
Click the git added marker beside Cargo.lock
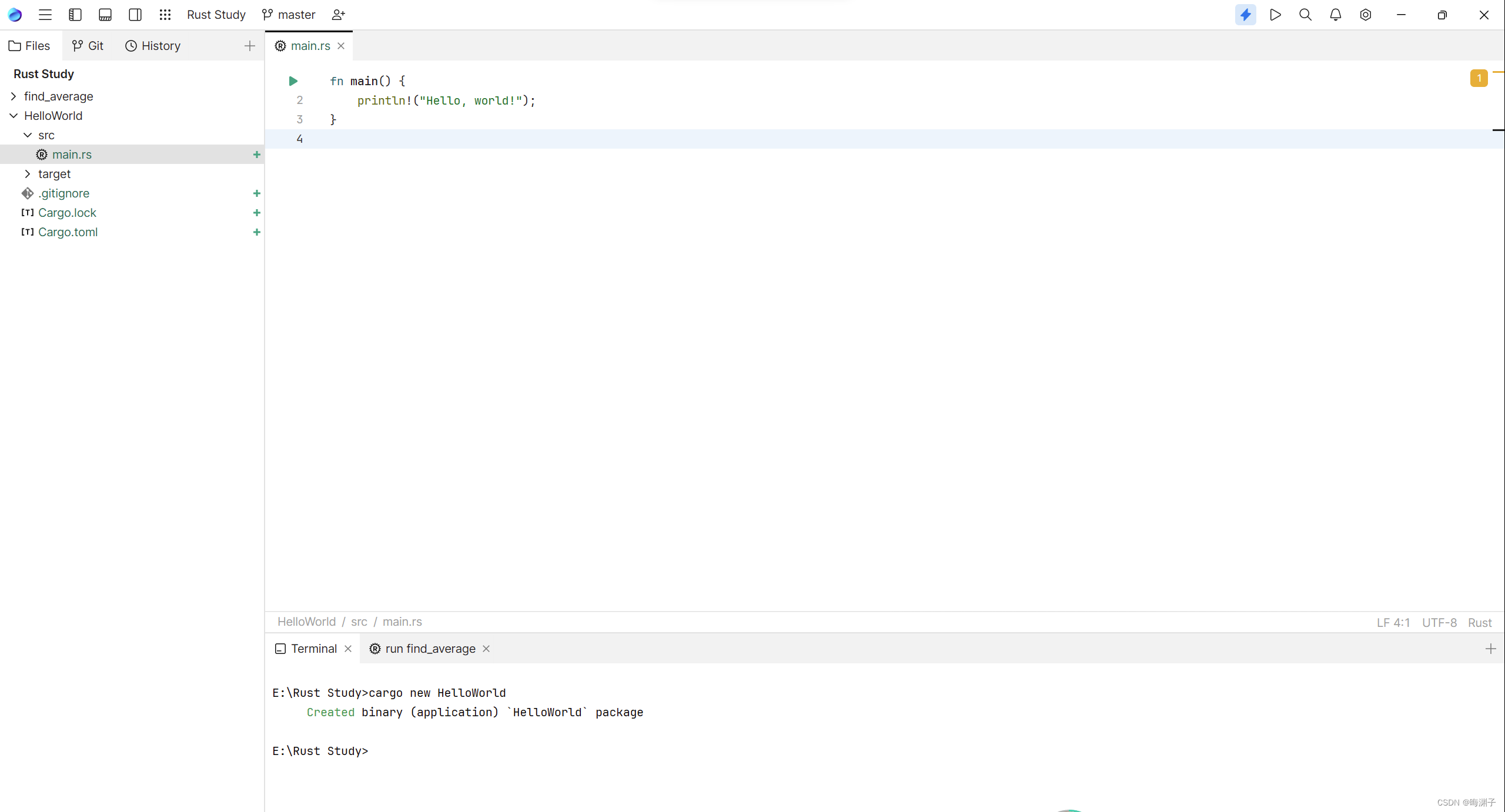(x=257, y=213)
